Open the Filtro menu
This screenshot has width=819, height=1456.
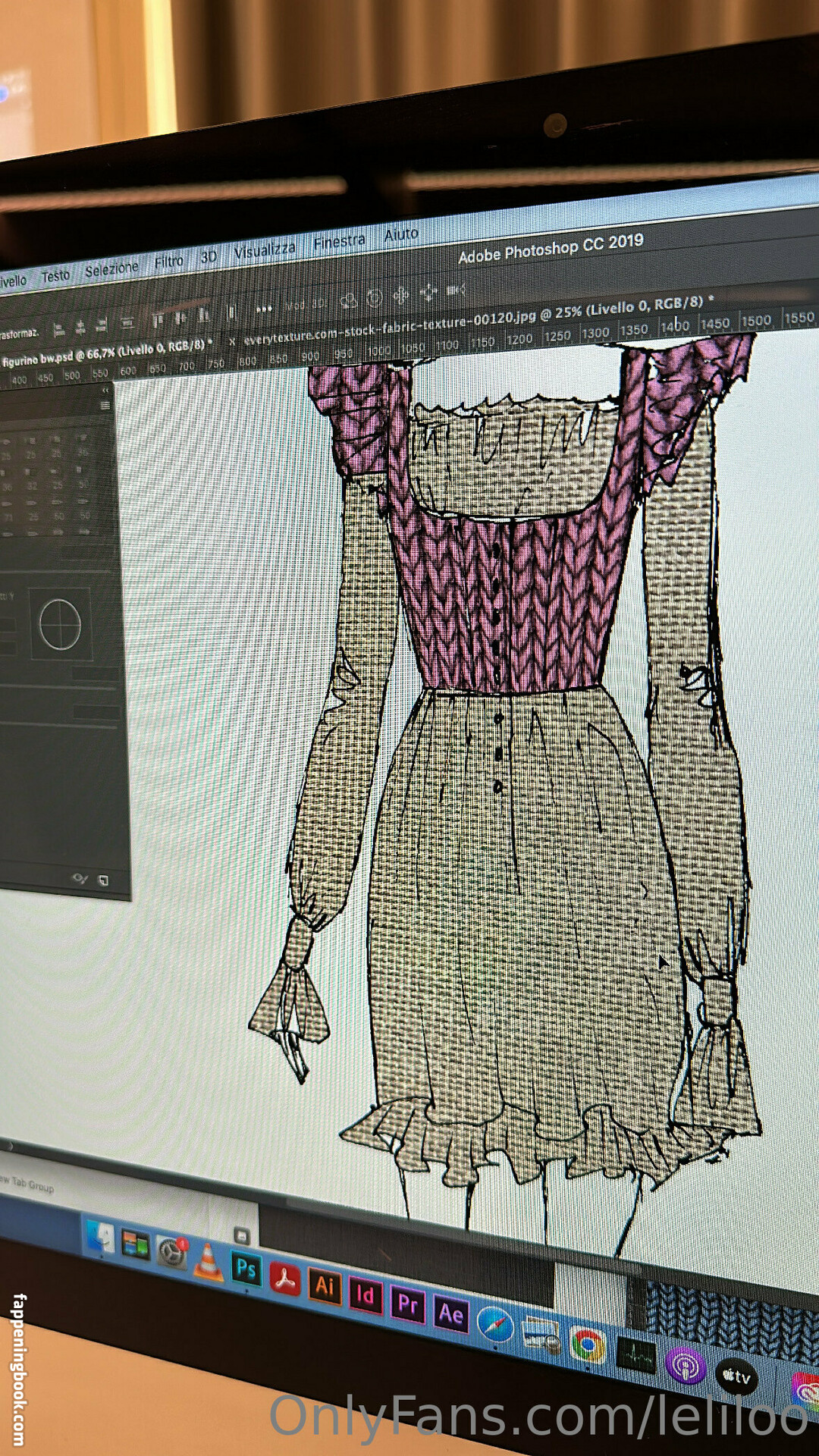[x=168, y=262]
